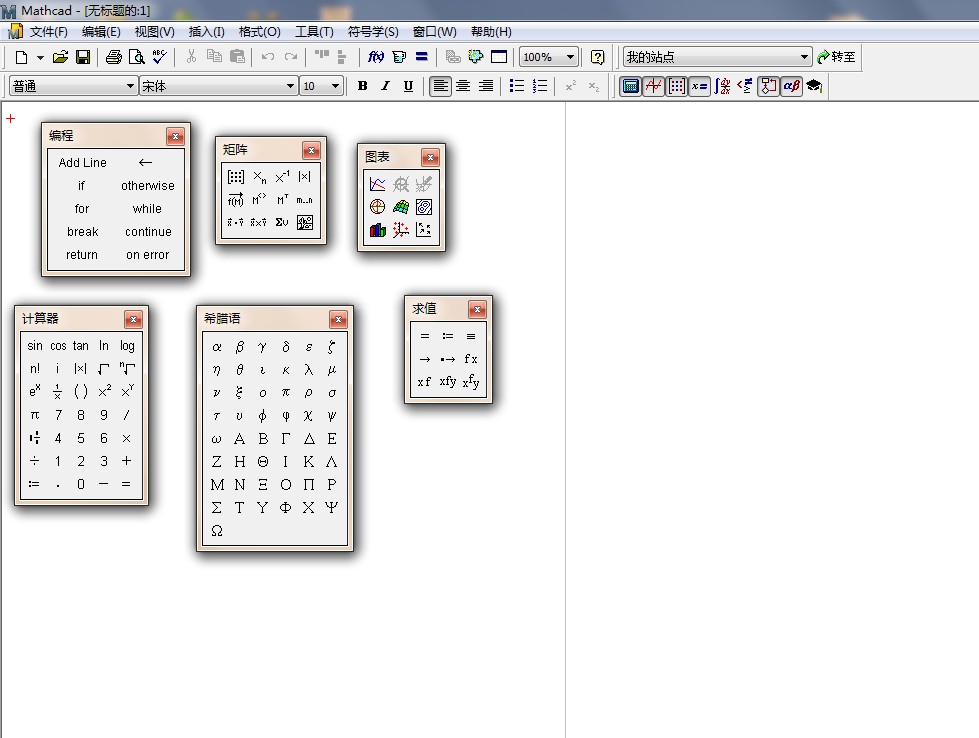The image size is (979, 738).
Task: Insert a 3D bar plot from the graph palette
Action: click(378, 230)
